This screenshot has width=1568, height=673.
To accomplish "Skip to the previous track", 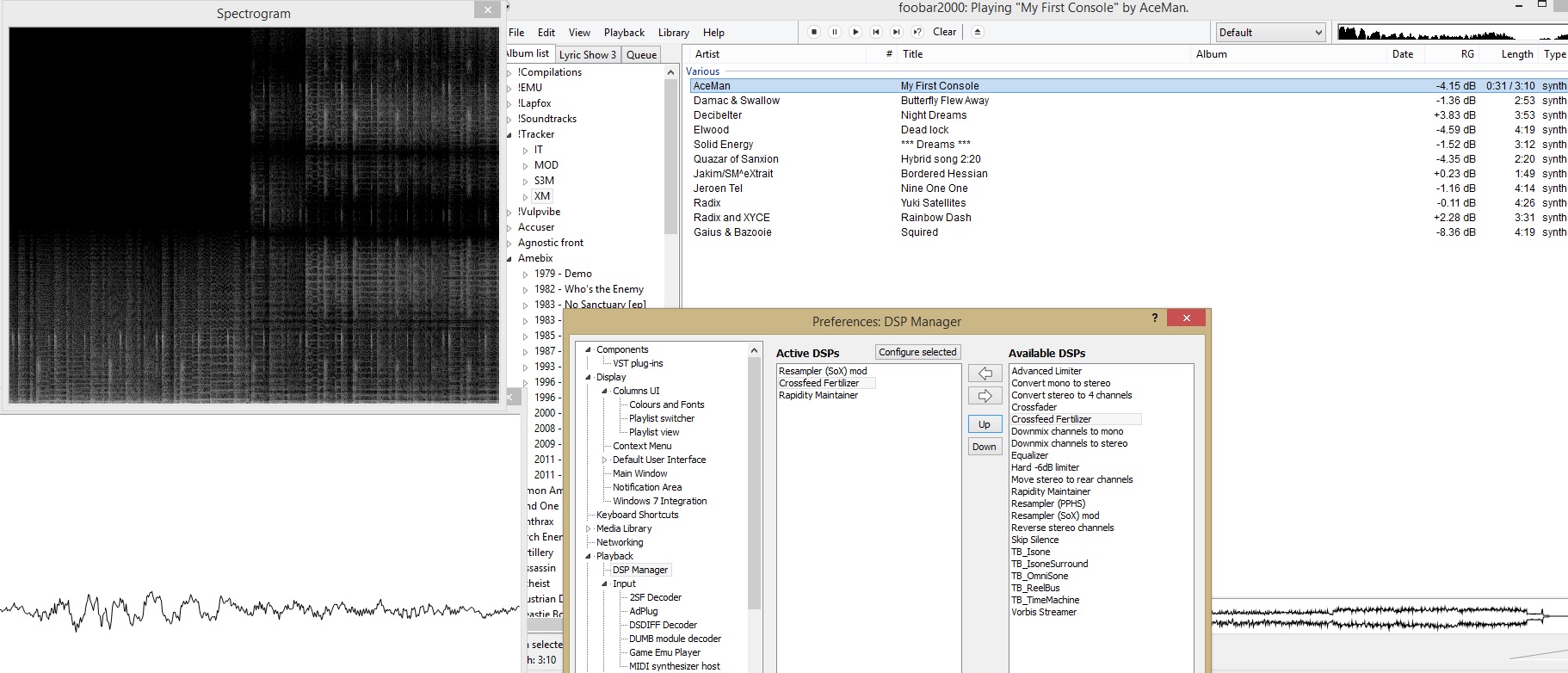I will (x=876, y=32).
